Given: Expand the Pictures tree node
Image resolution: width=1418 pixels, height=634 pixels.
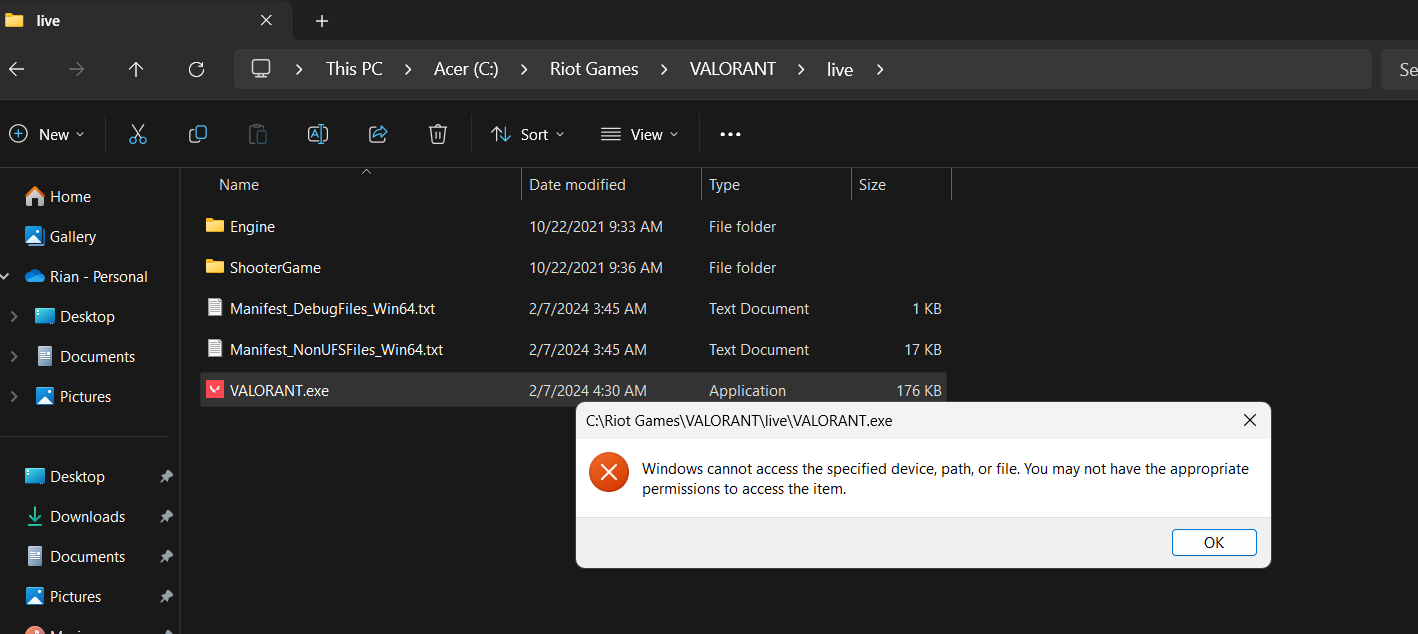Looking at the screenshot, I should coord(14,396).
